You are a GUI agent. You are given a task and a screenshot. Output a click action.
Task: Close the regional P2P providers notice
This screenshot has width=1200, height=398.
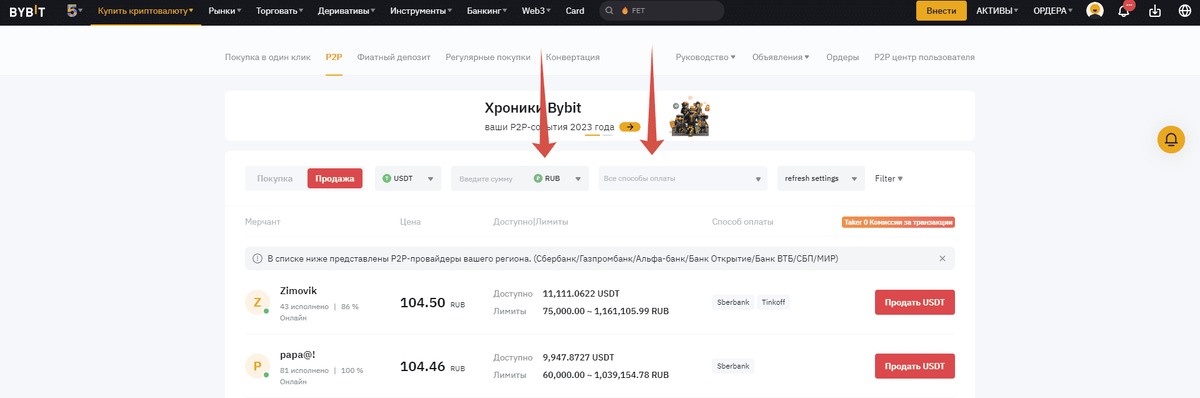[x=941, y=259]
